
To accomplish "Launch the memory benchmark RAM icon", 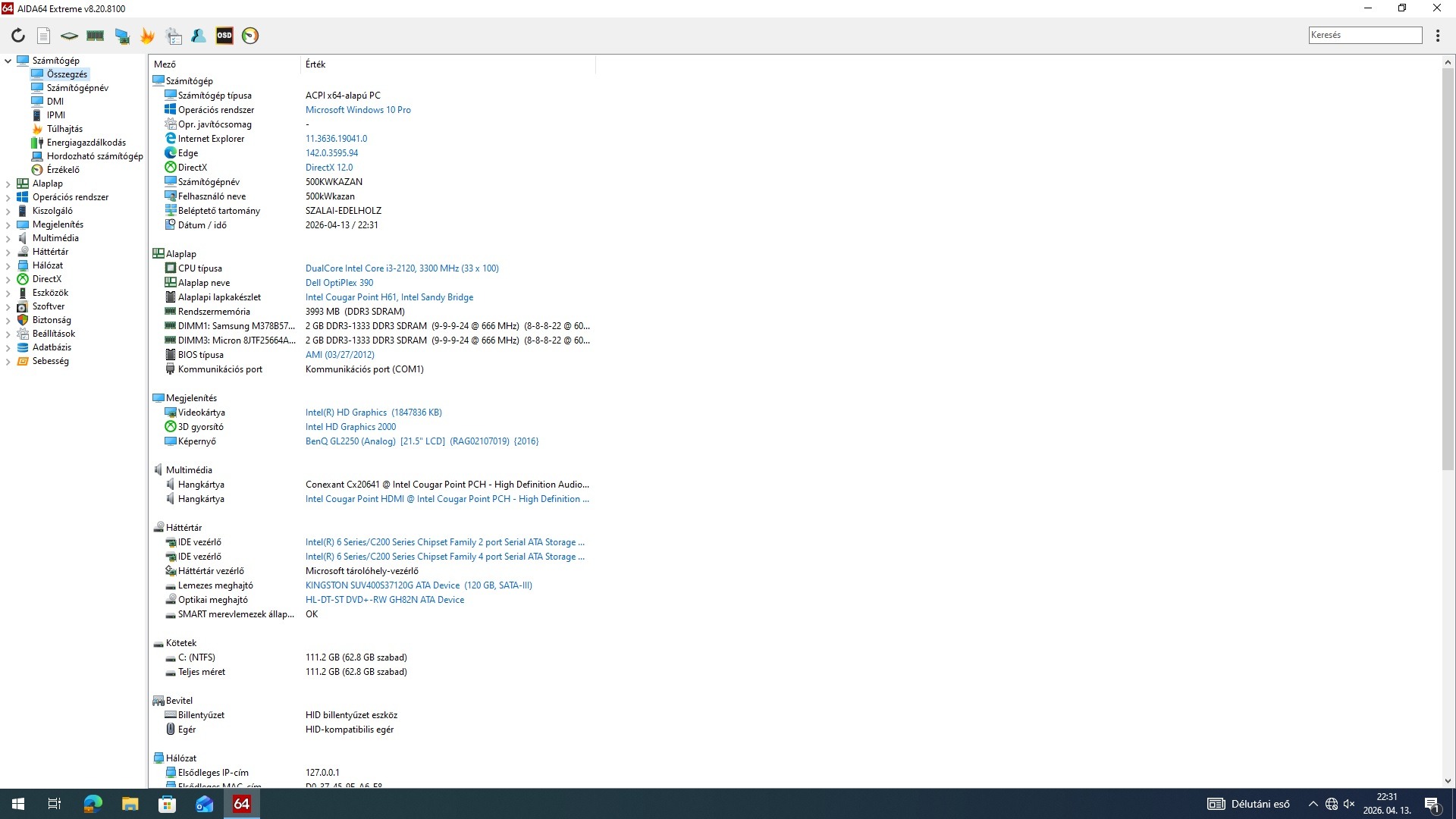I will tap(95, 36).
